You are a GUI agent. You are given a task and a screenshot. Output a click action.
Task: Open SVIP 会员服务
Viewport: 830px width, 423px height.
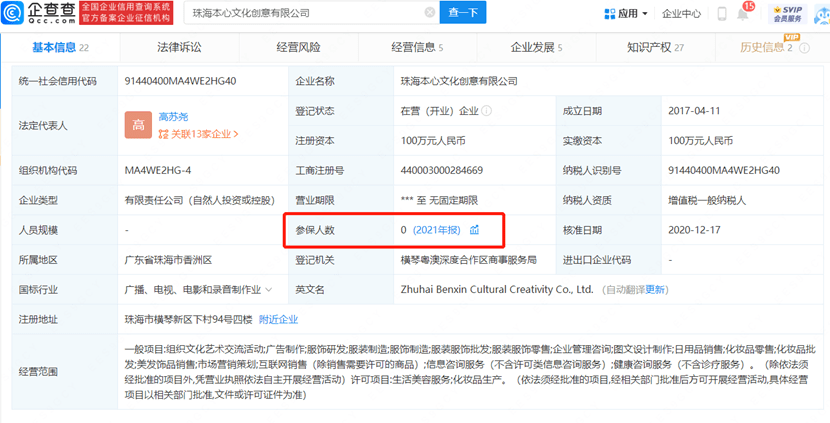[x=788, y=14]
